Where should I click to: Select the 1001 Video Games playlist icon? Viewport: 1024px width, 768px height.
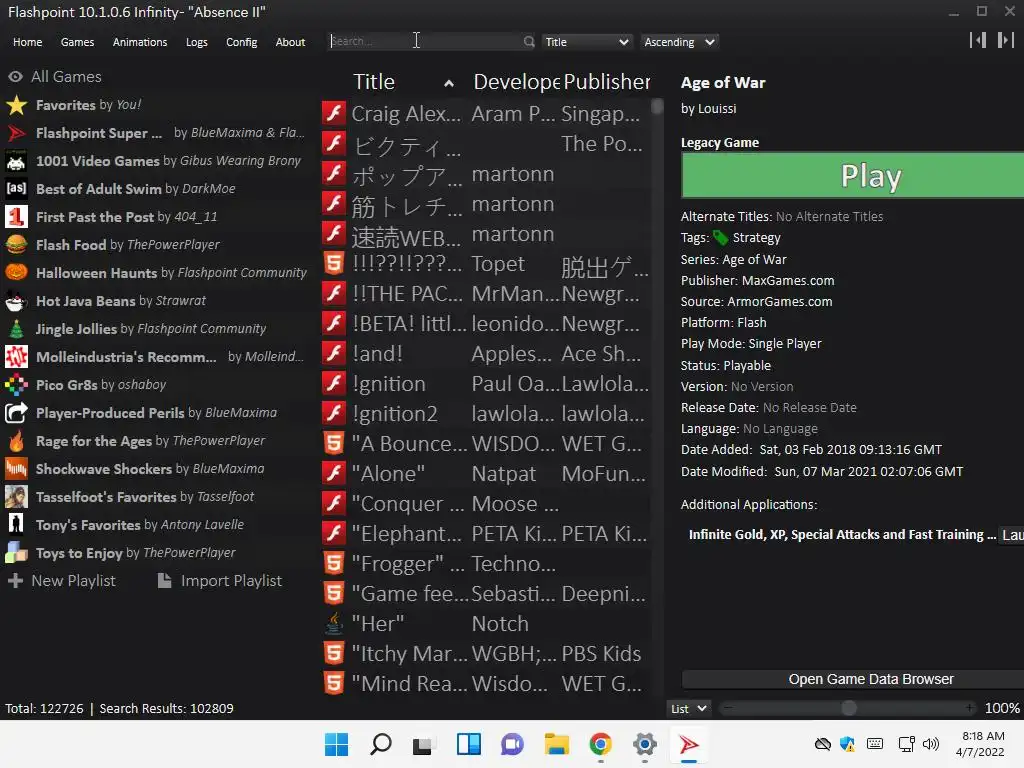coord(16,161)
